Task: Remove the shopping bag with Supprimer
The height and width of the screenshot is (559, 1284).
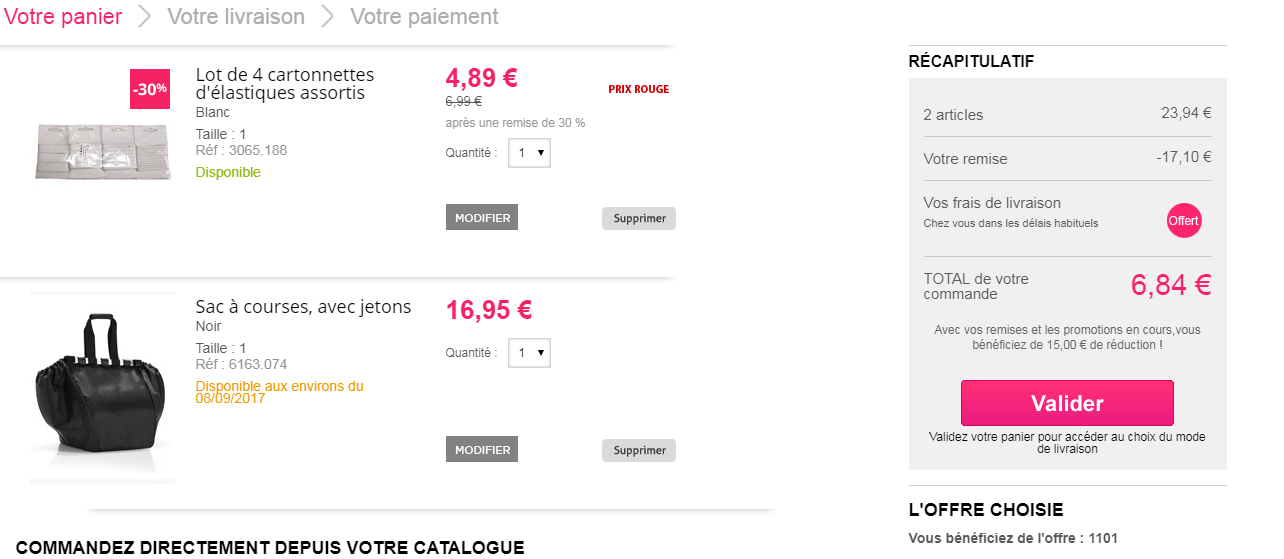Action: click(639, 450)
